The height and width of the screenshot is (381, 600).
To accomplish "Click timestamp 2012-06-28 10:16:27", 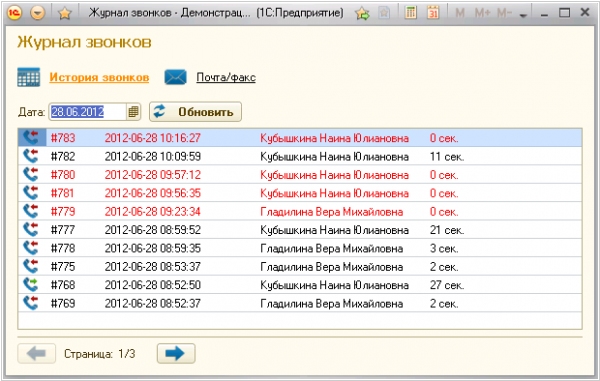I will pyautogui.click(x=153, y=138).
